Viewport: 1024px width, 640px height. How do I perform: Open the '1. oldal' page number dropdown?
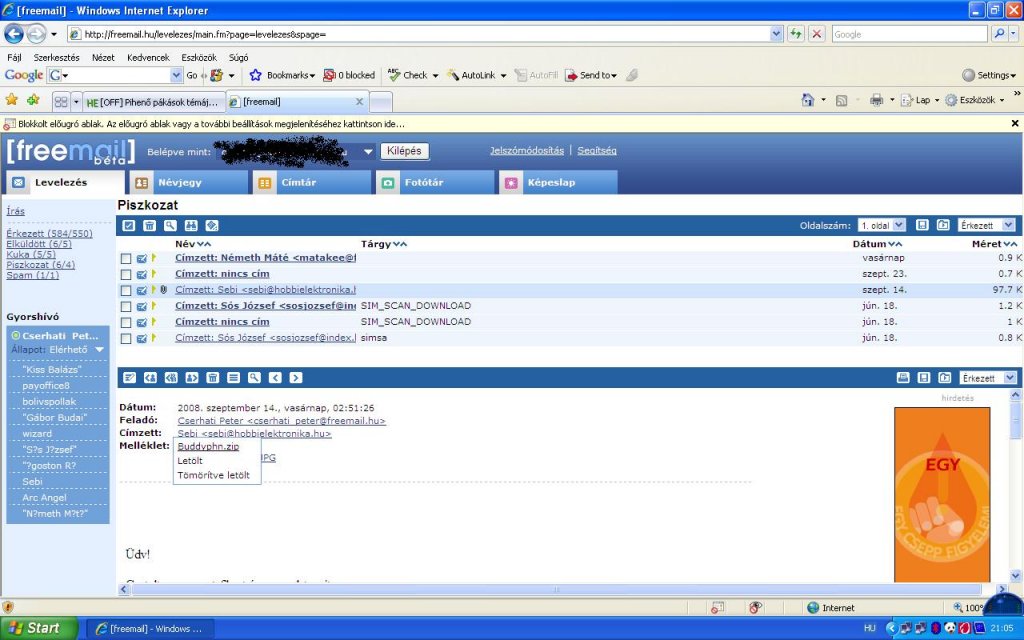(881, 225)
